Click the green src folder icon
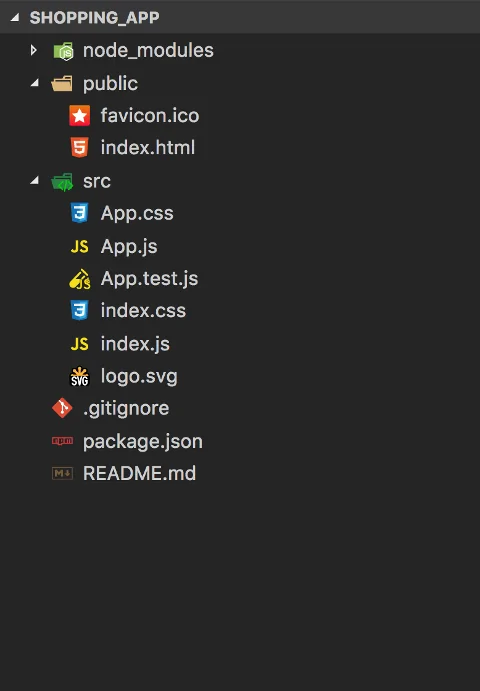480x691 pixels. tap(63, 182)
